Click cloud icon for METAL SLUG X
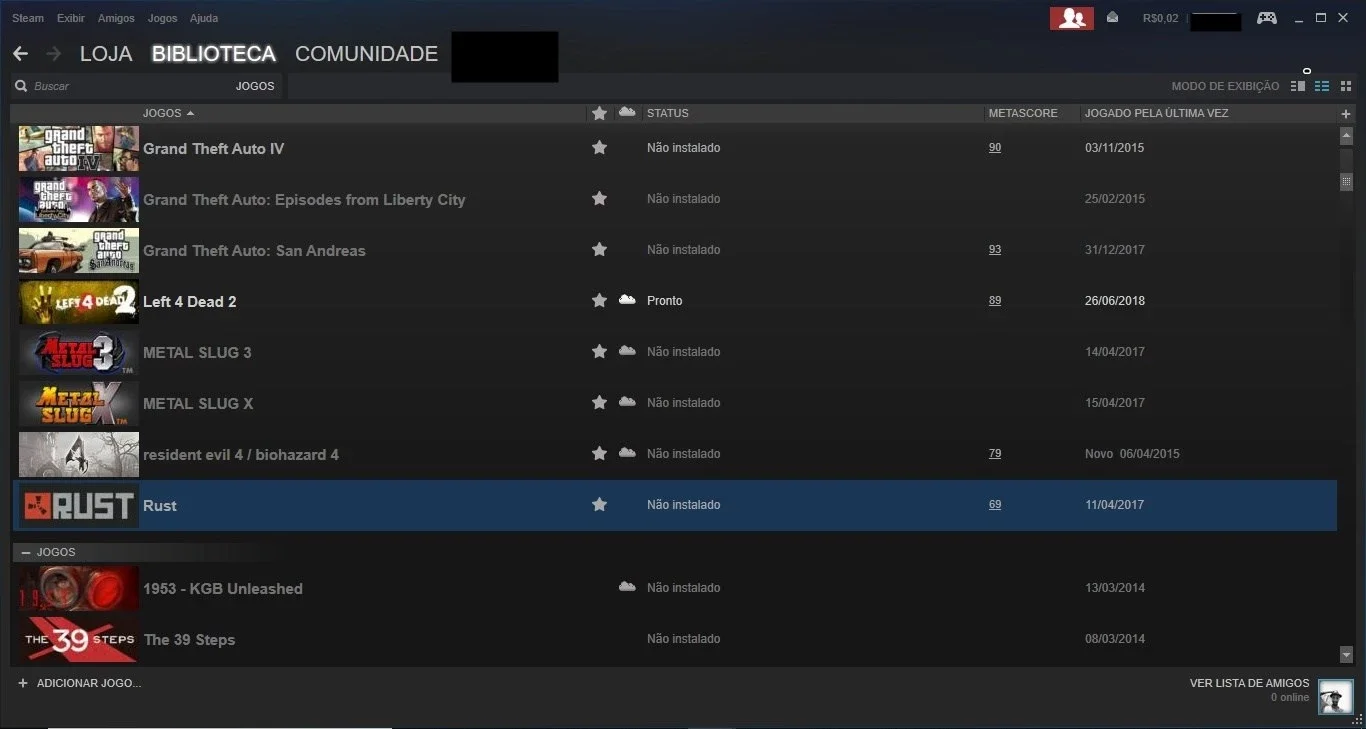The image size is (1366, 729). 627,402
